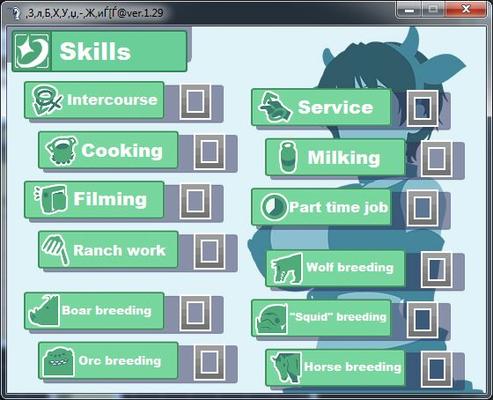Viewport: 493px width, 400px height.
Task: Click the horse icon
Action: [286, 367]
